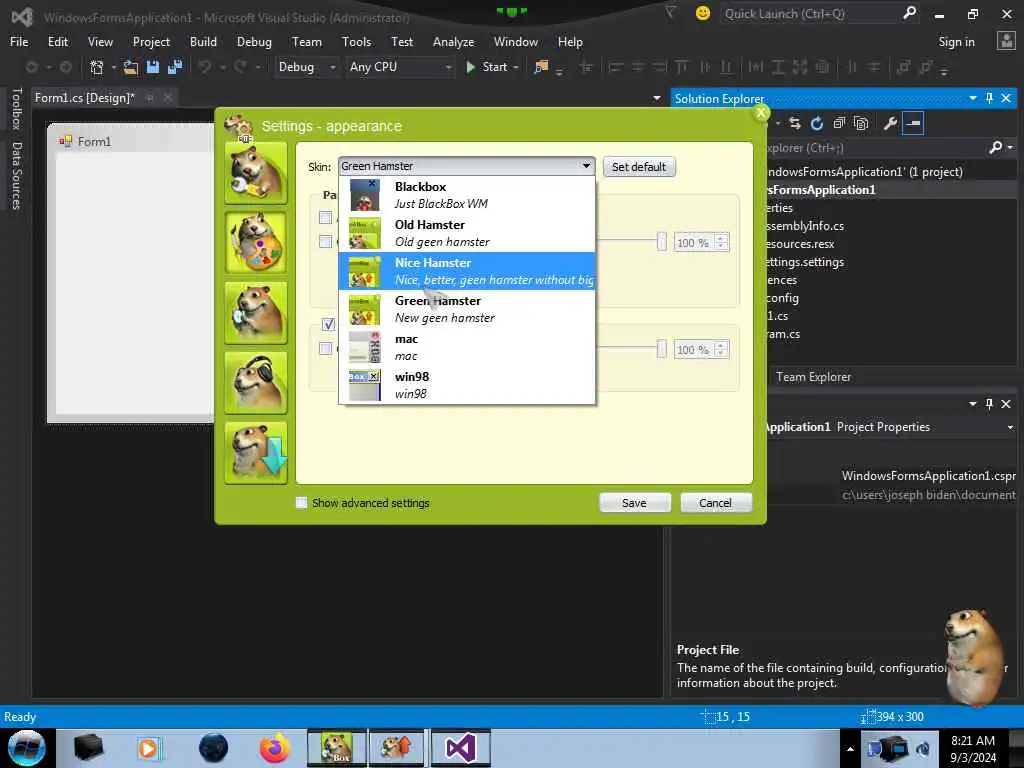The height and width of the screenshot is (768, 1024).
Task: Select the Green Hamster skin option
Action: [x=467, y=309]
